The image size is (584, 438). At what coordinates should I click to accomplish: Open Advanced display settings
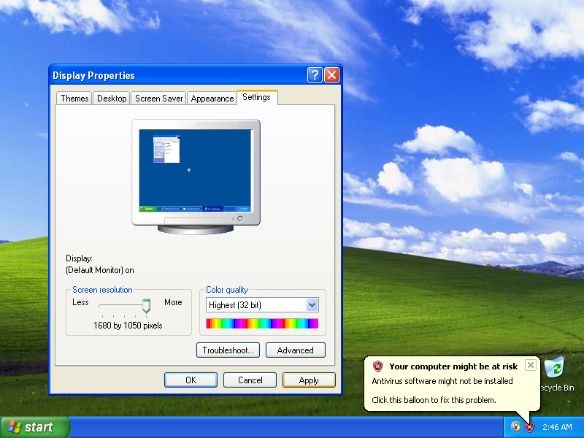pyautogui.click(x=295, y=350)
